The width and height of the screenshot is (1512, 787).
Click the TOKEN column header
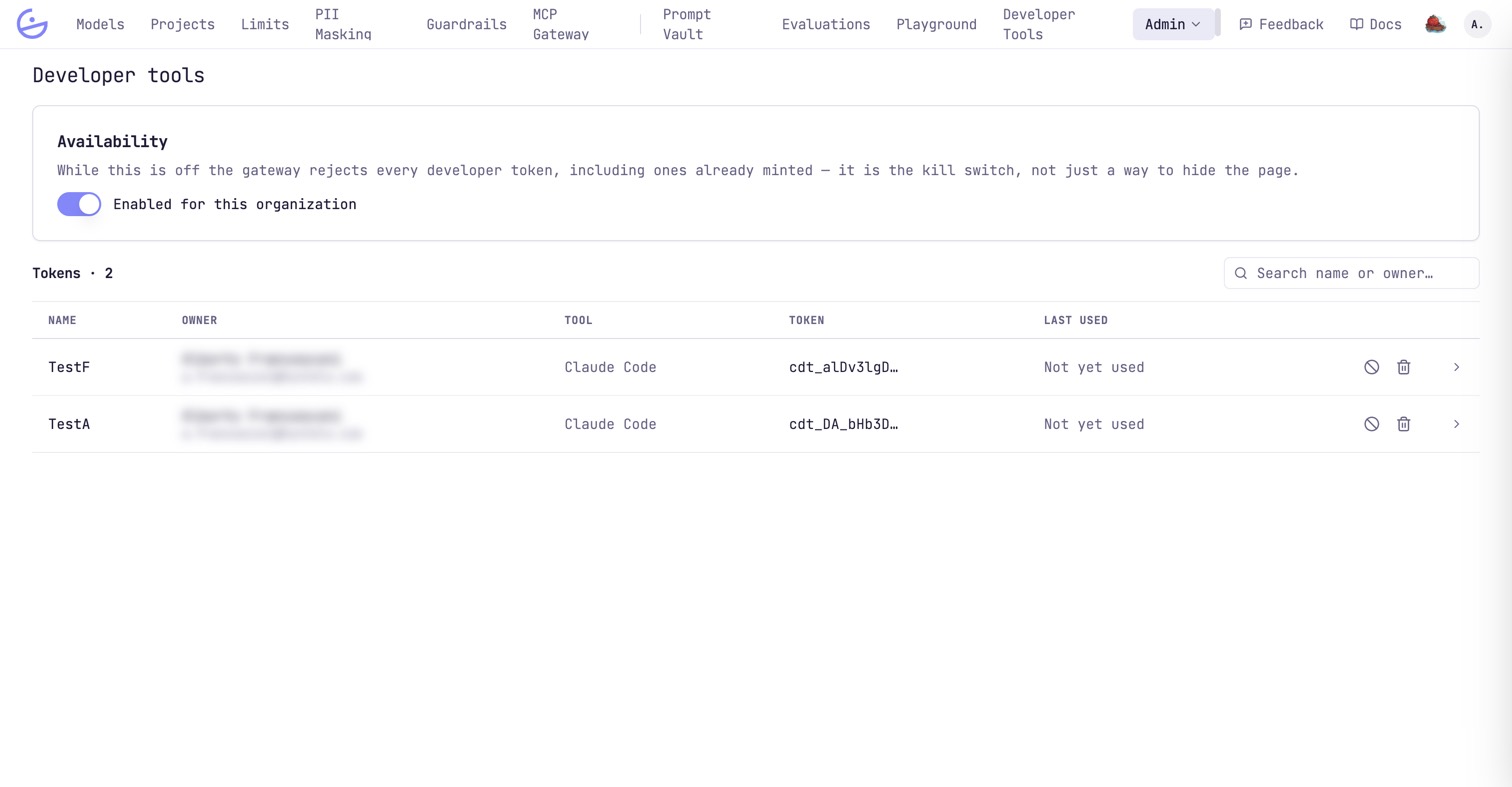[806, 320]
